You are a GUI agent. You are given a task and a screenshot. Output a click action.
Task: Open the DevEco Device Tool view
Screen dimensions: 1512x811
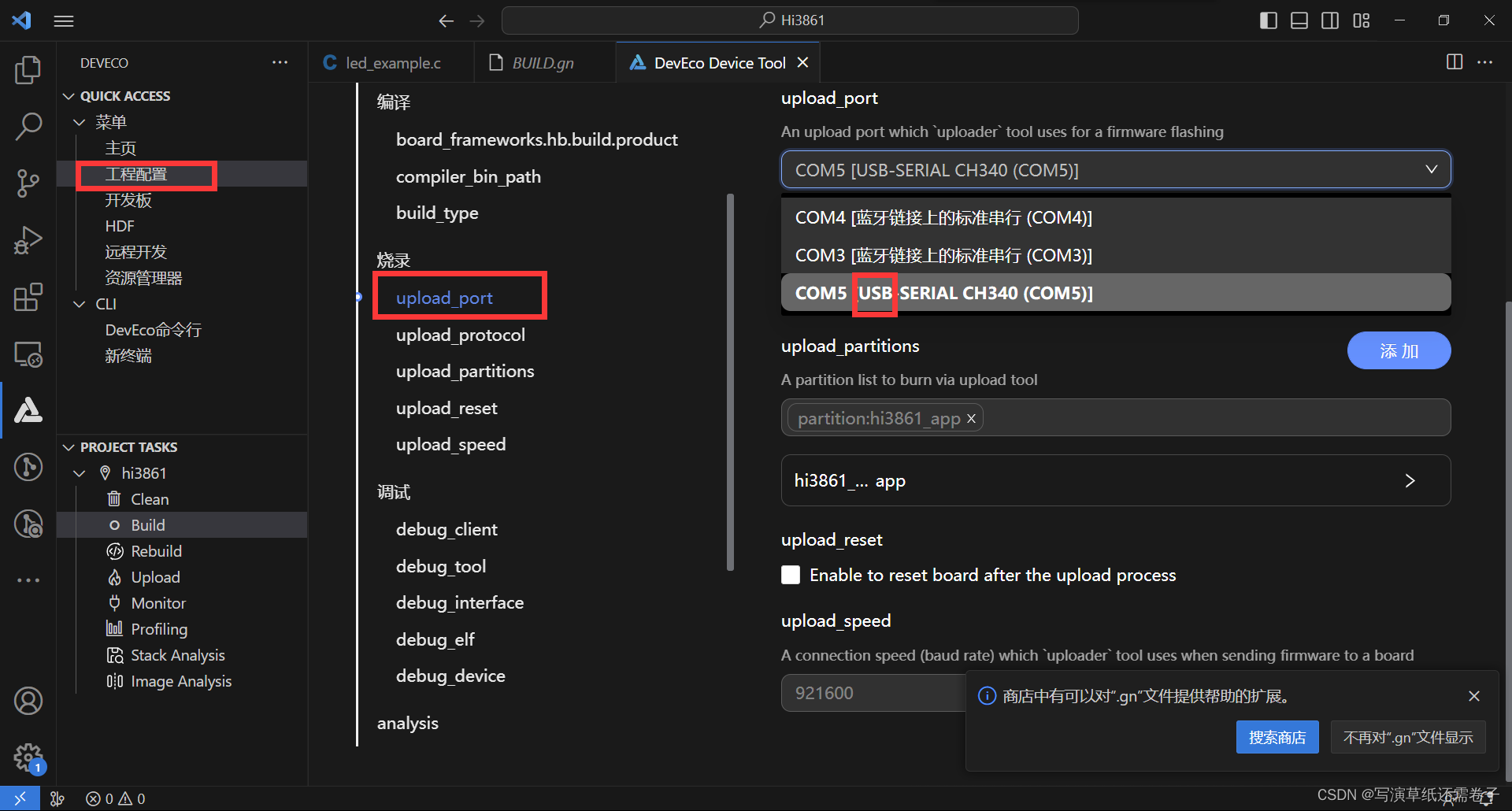tap(28, 410)
